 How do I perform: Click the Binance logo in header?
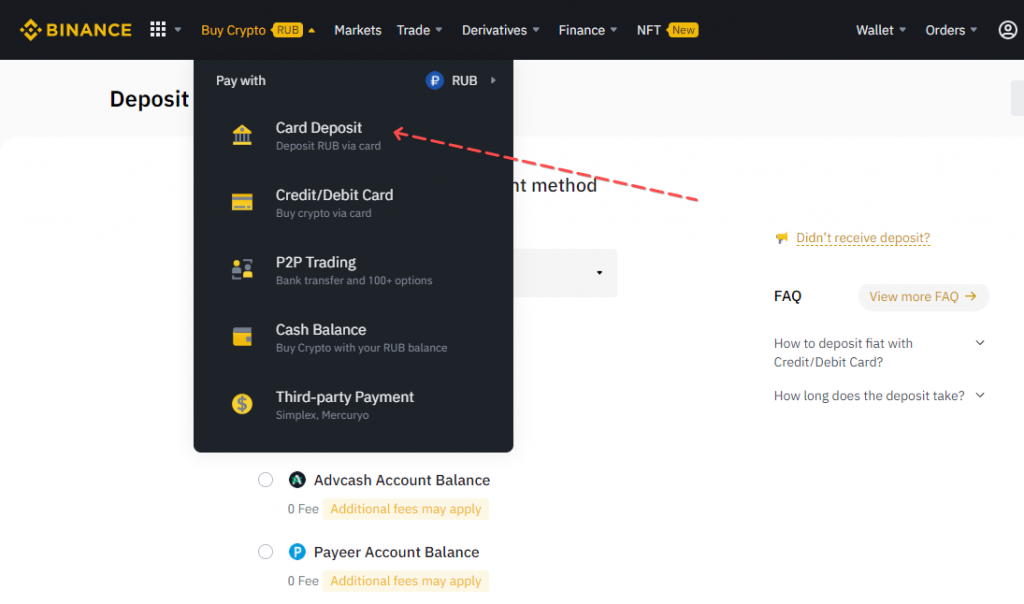[76, 30]
